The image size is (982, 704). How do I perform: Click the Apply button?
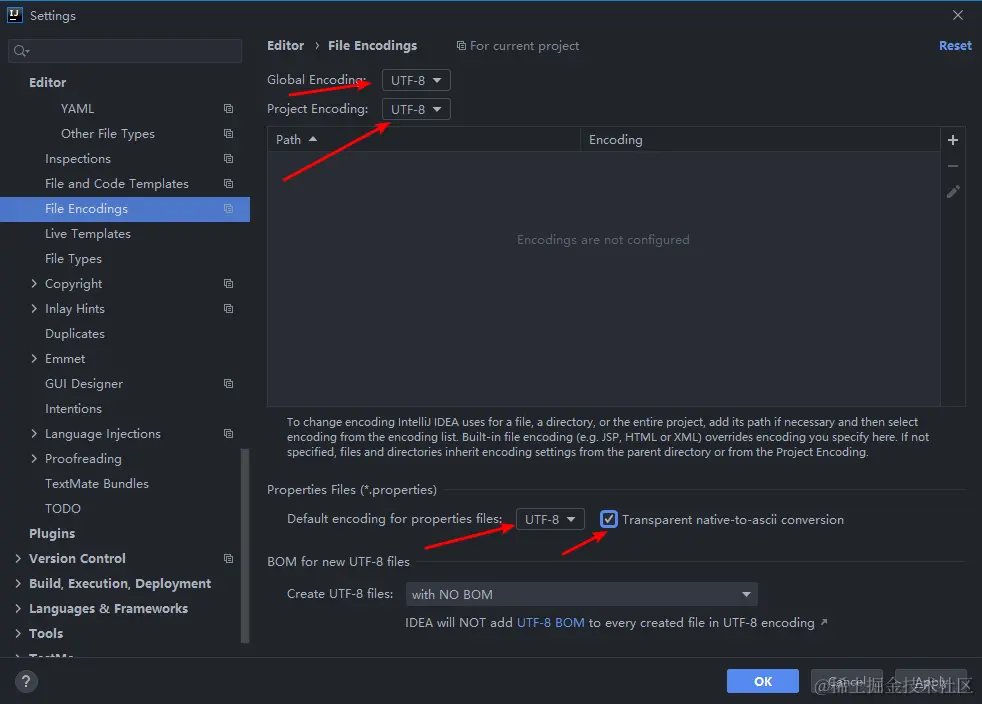pos(931,681)
